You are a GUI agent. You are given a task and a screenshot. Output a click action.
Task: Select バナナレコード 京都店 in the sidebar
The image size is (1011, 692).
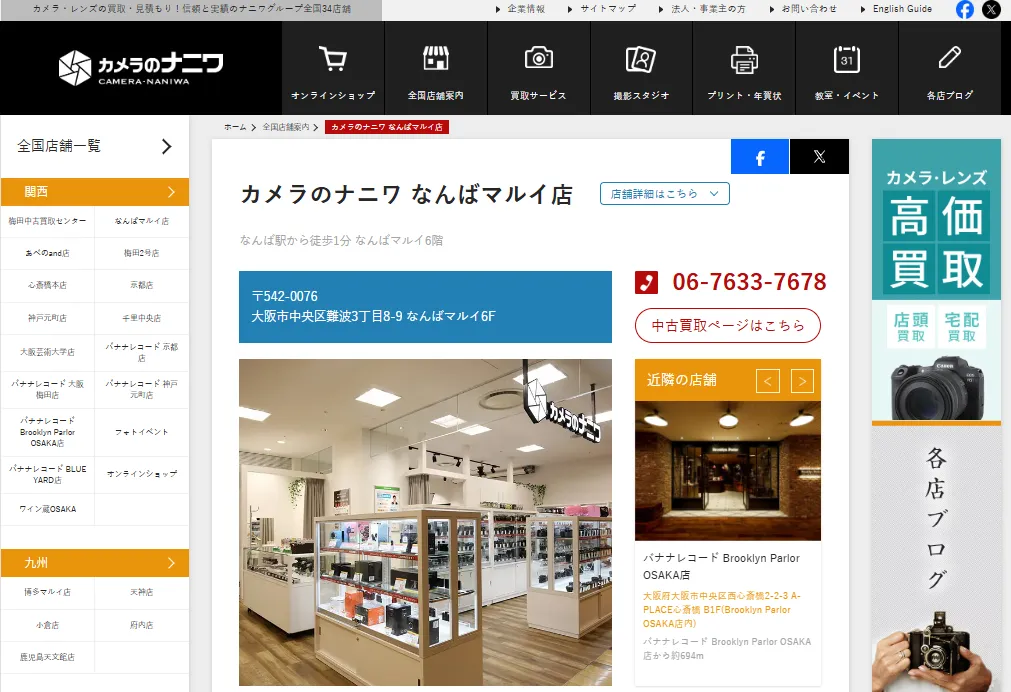142,352
